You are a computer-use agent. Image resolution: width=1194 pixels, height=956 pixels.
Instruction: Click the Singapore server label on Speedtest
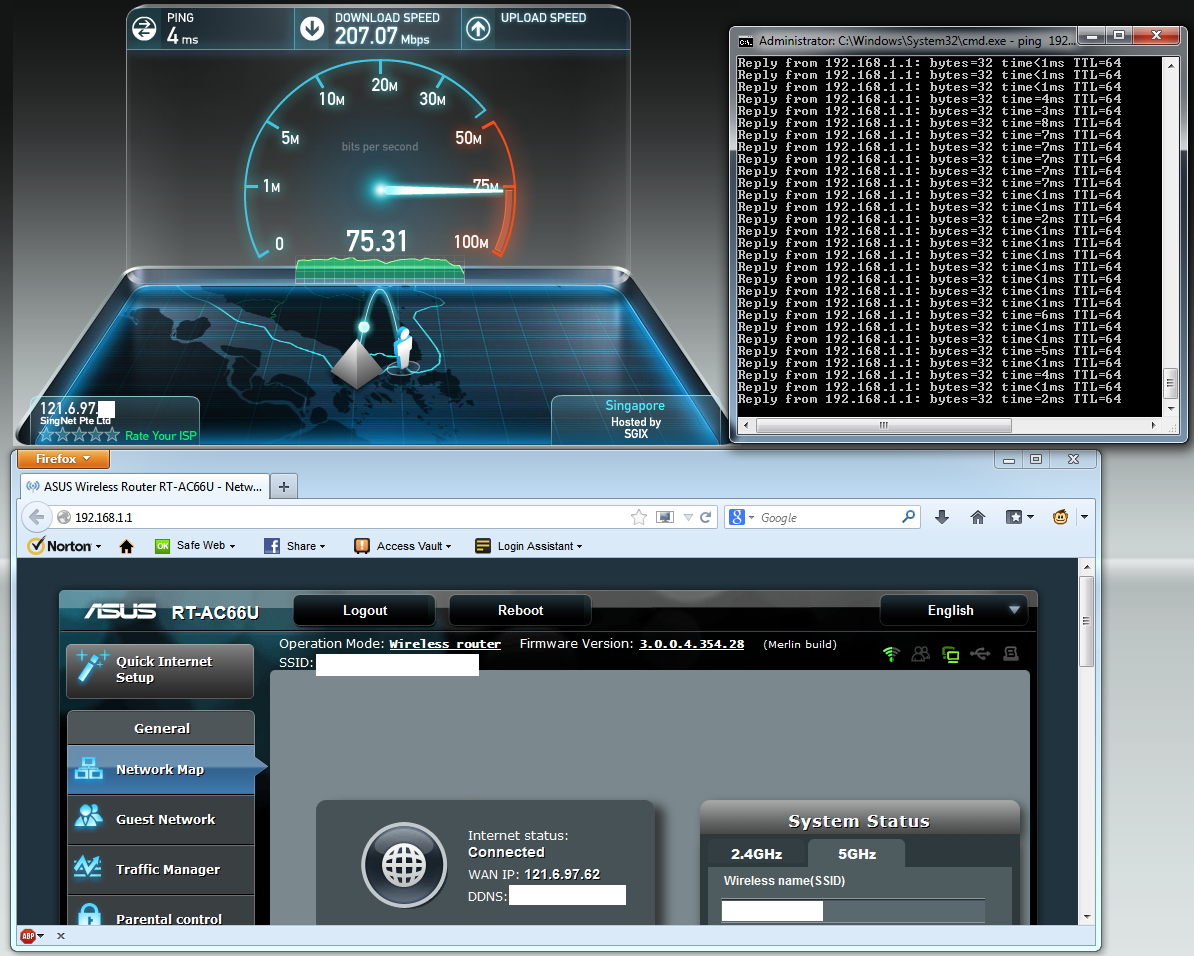[x=635, y=405]
